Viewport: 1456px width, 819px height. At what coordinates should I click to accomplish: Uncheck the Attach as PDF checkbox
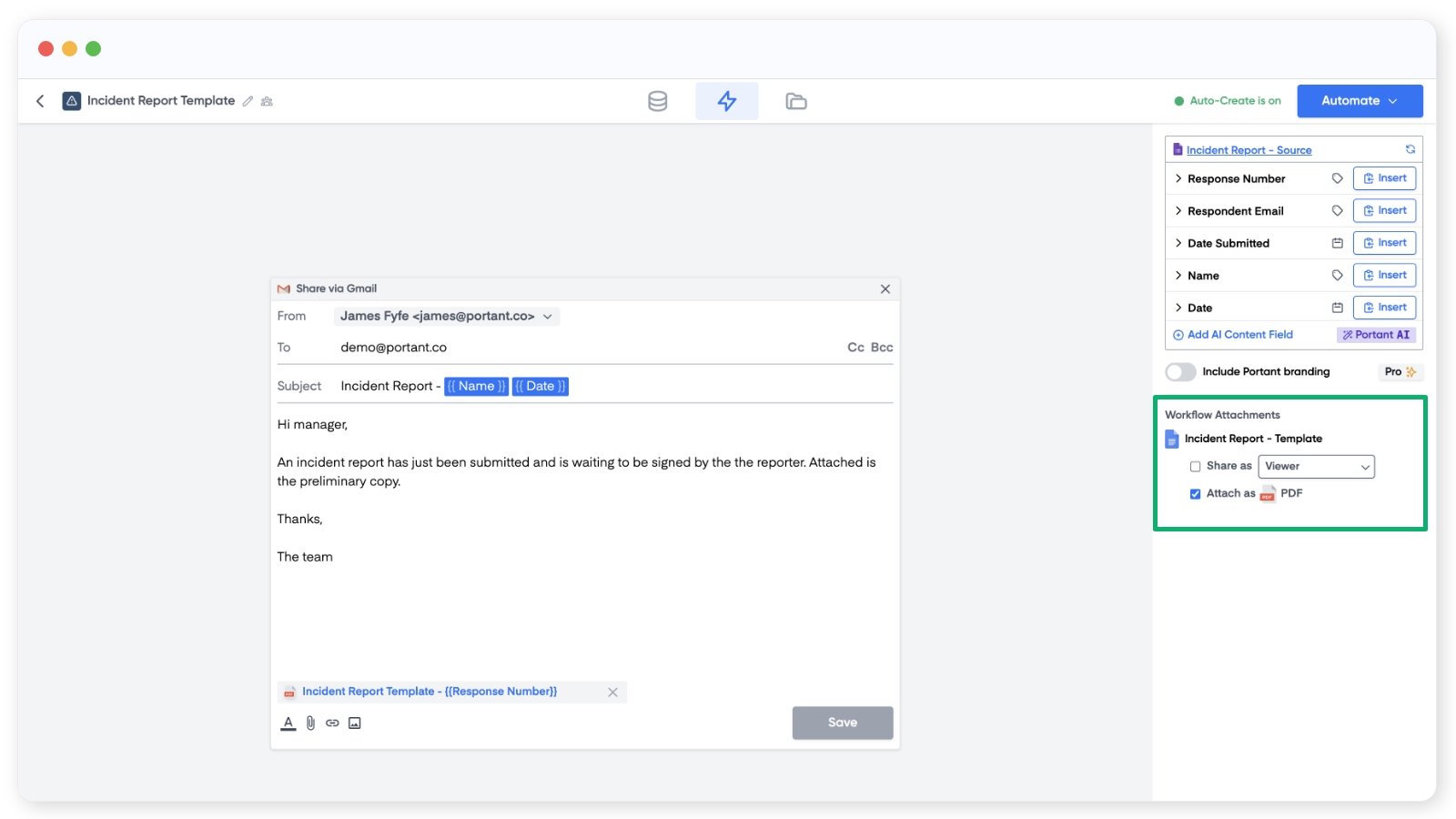pos(1195,494)
